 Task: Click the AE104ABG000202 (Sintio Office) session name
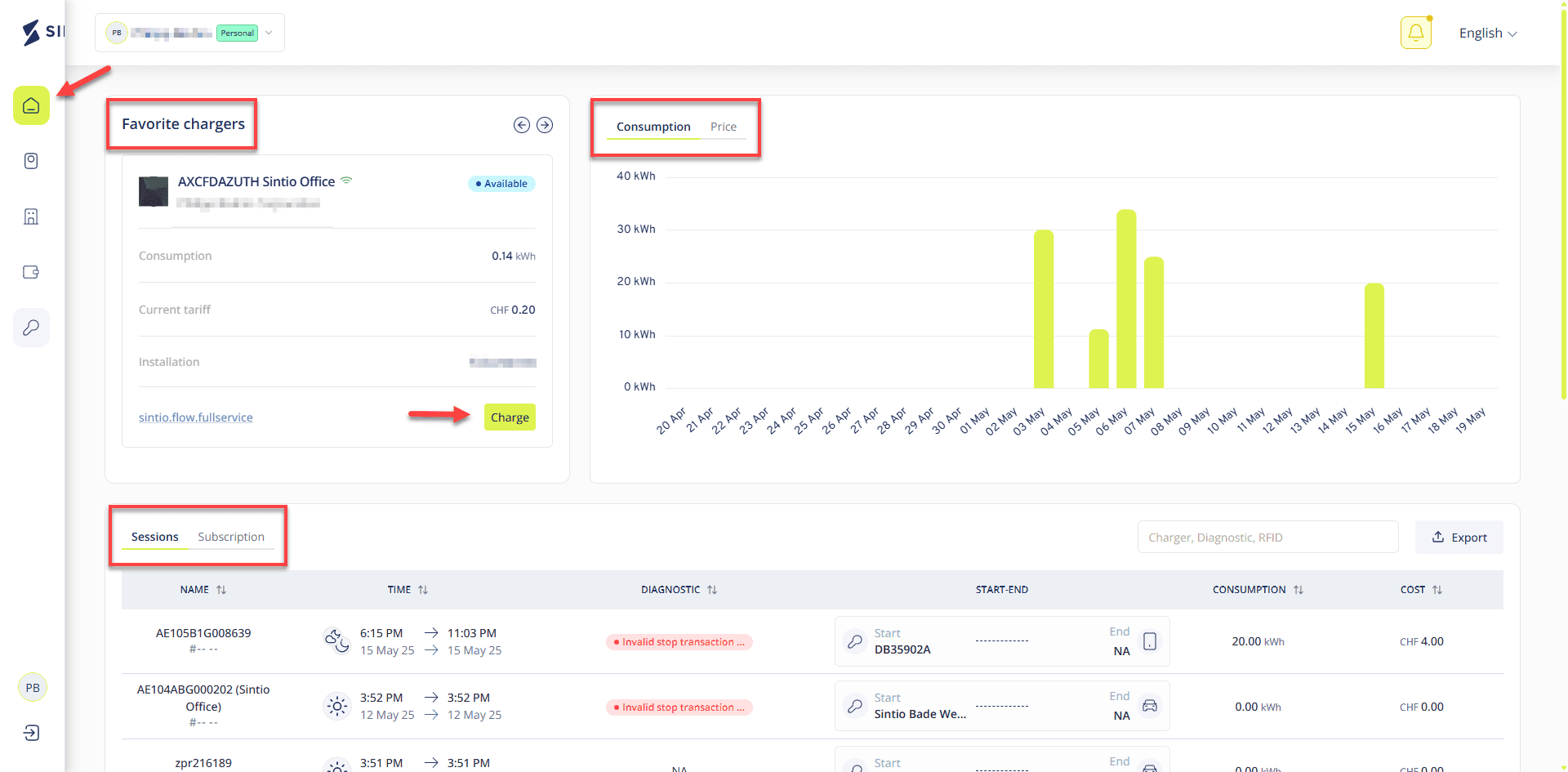[x=203, y=698]
